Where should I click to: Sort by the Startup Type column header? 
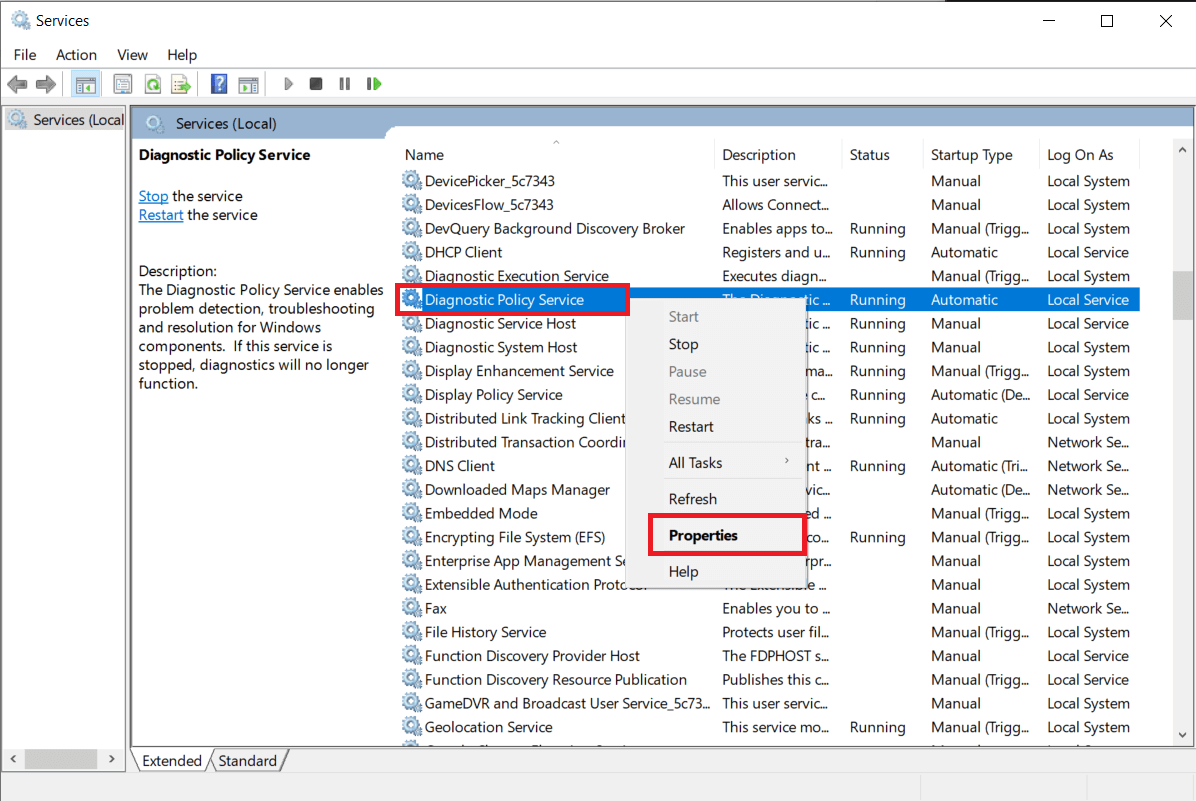tap(971, 155)
